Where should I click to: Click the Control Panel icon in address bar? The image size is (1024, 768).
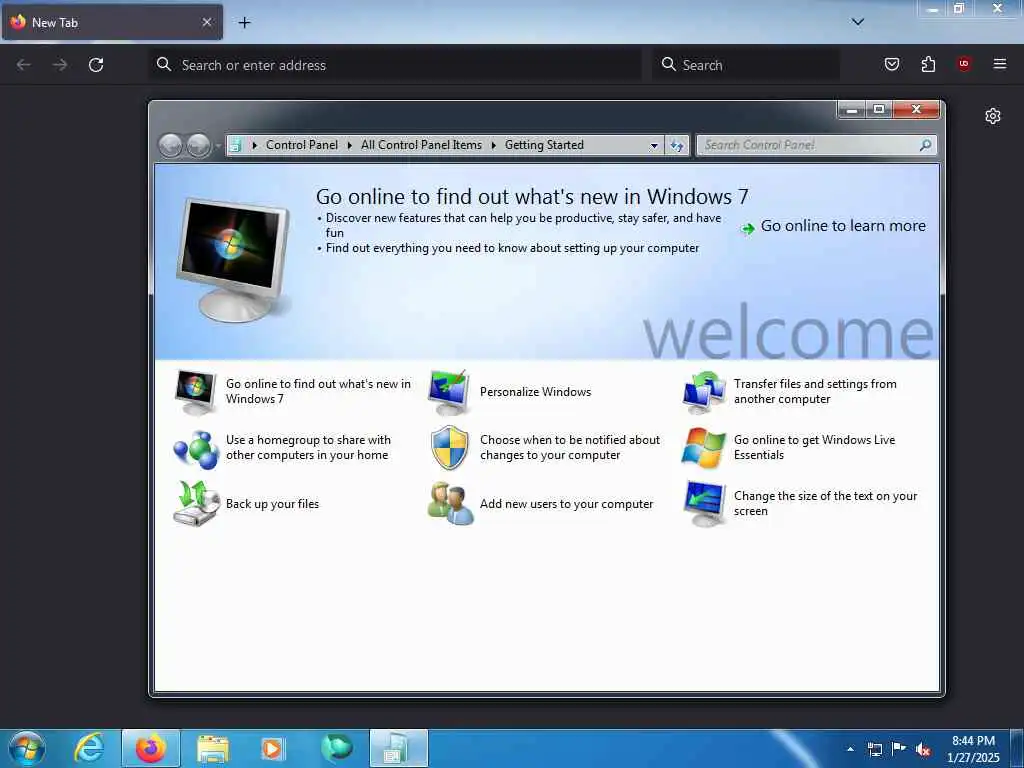(x=236, y=145)
